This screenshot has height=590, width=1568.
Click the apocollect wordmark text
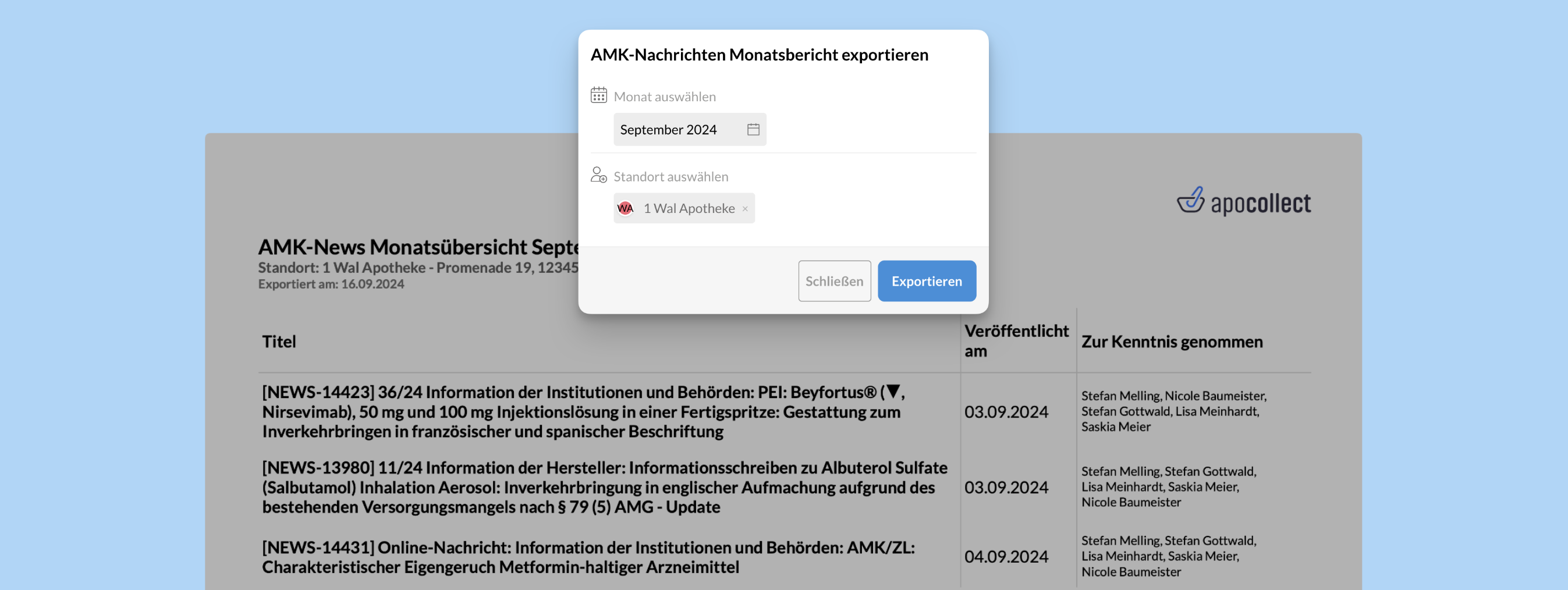click(1260, 204)
